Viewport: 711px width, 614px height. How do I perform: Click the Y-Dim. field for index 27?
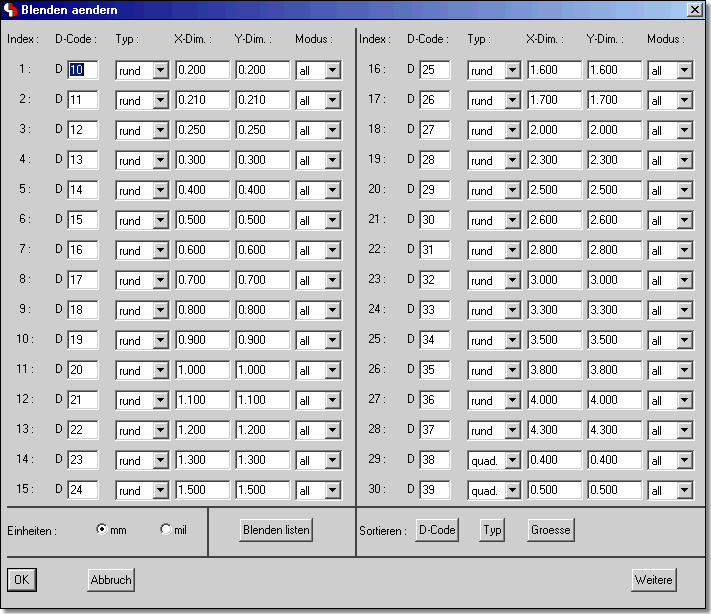point(614,400)
